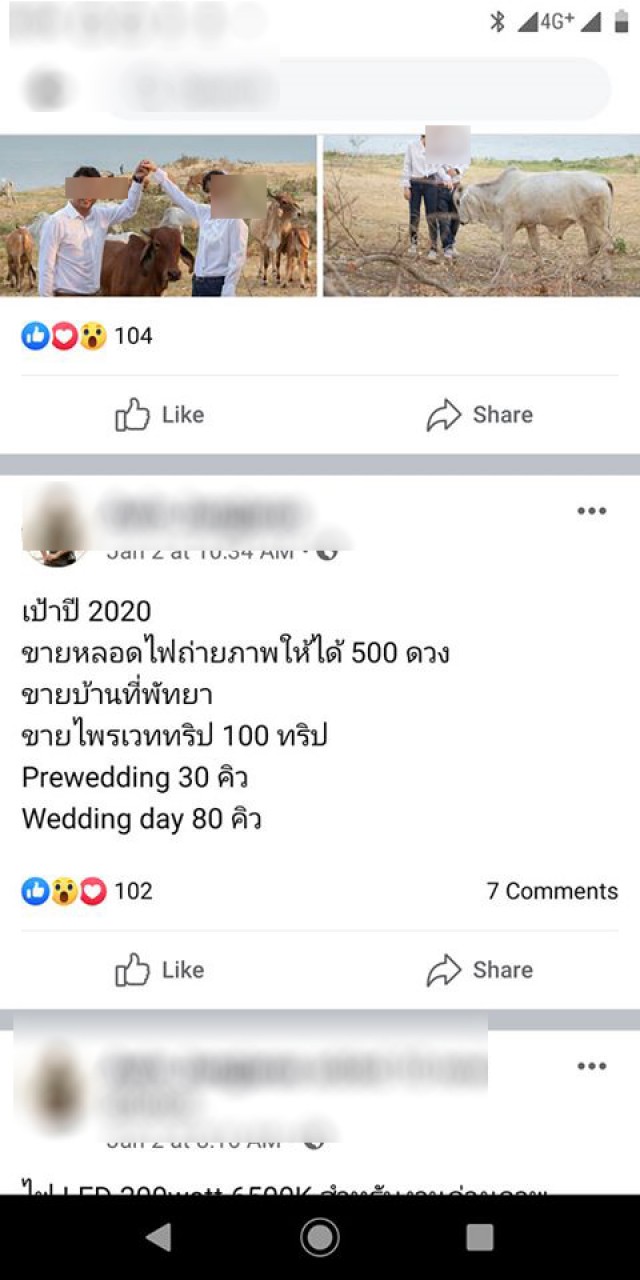Open the left photo of the couple holding hands
This screenshot has height=1280, width=640.
(x=158, y=216)
